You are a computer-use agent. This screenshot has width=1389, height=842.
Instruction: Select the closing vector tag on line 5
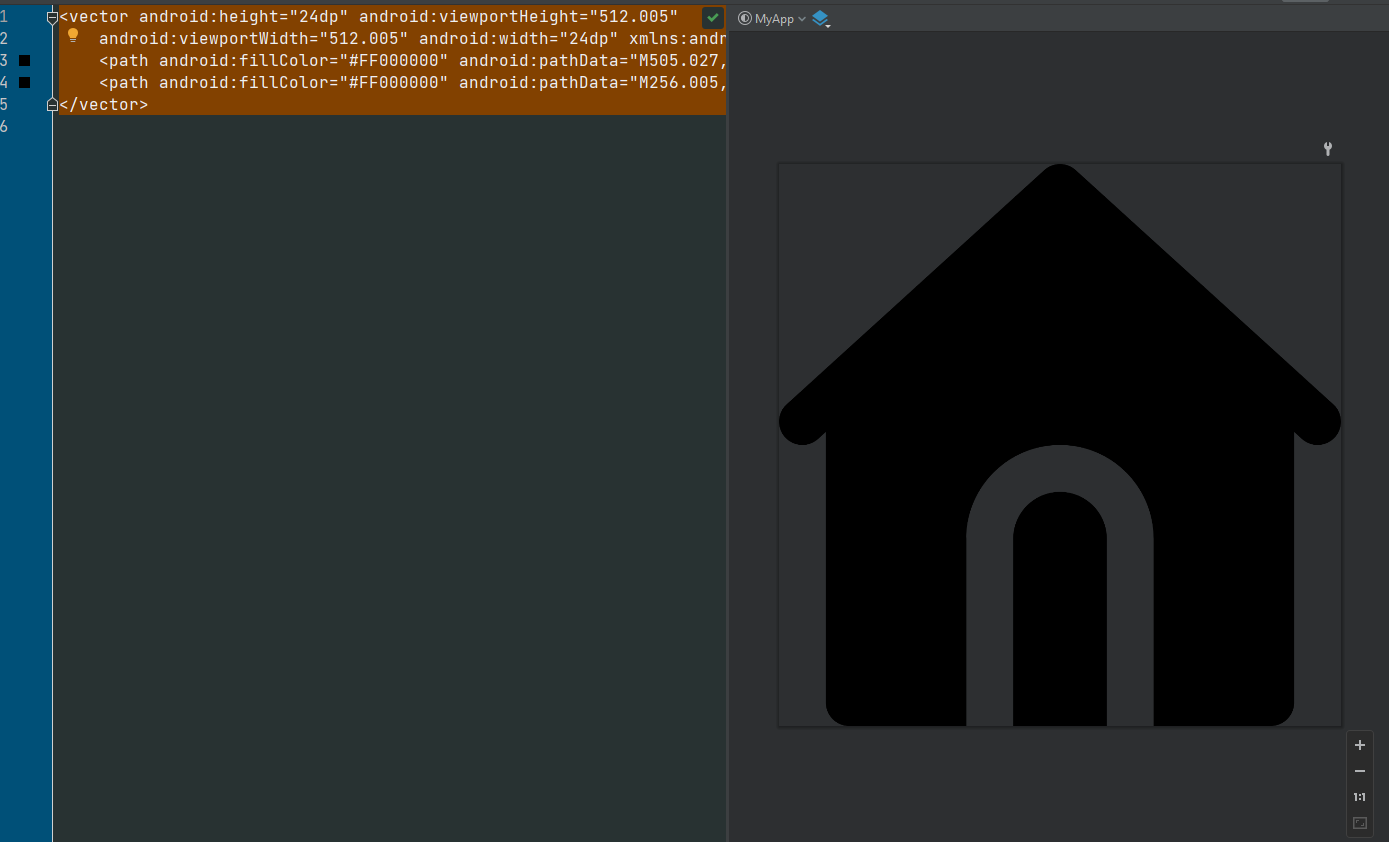(104, 104)
